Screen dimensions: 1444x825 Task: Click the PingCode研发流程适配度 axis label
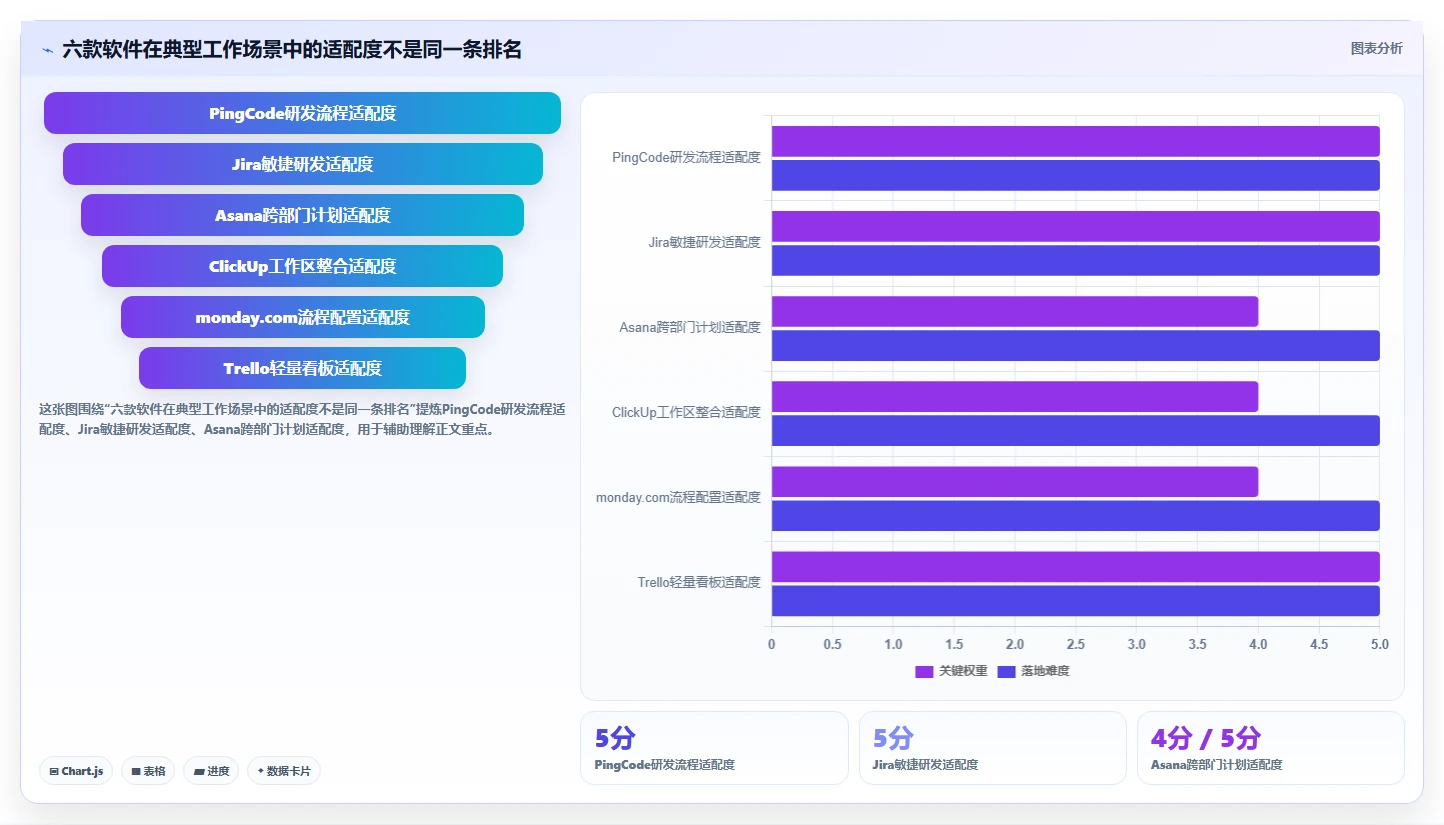pos(686,157)
